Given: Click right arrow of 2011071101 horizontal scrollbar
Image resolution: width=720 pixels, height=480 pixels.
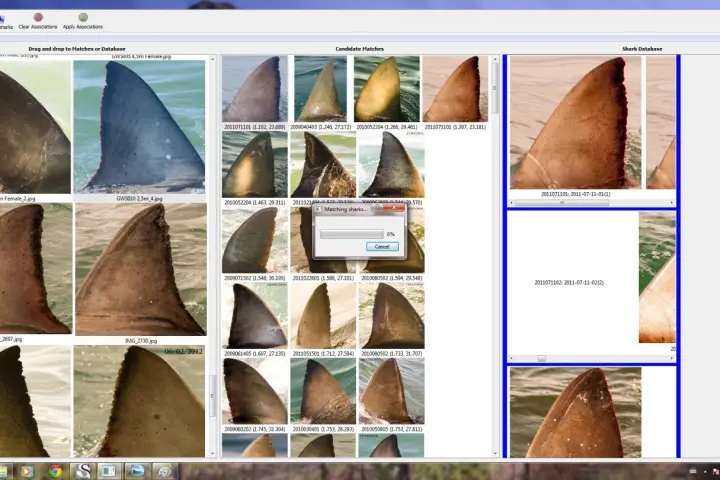Looking at the screenshot, I should (672, 203).
